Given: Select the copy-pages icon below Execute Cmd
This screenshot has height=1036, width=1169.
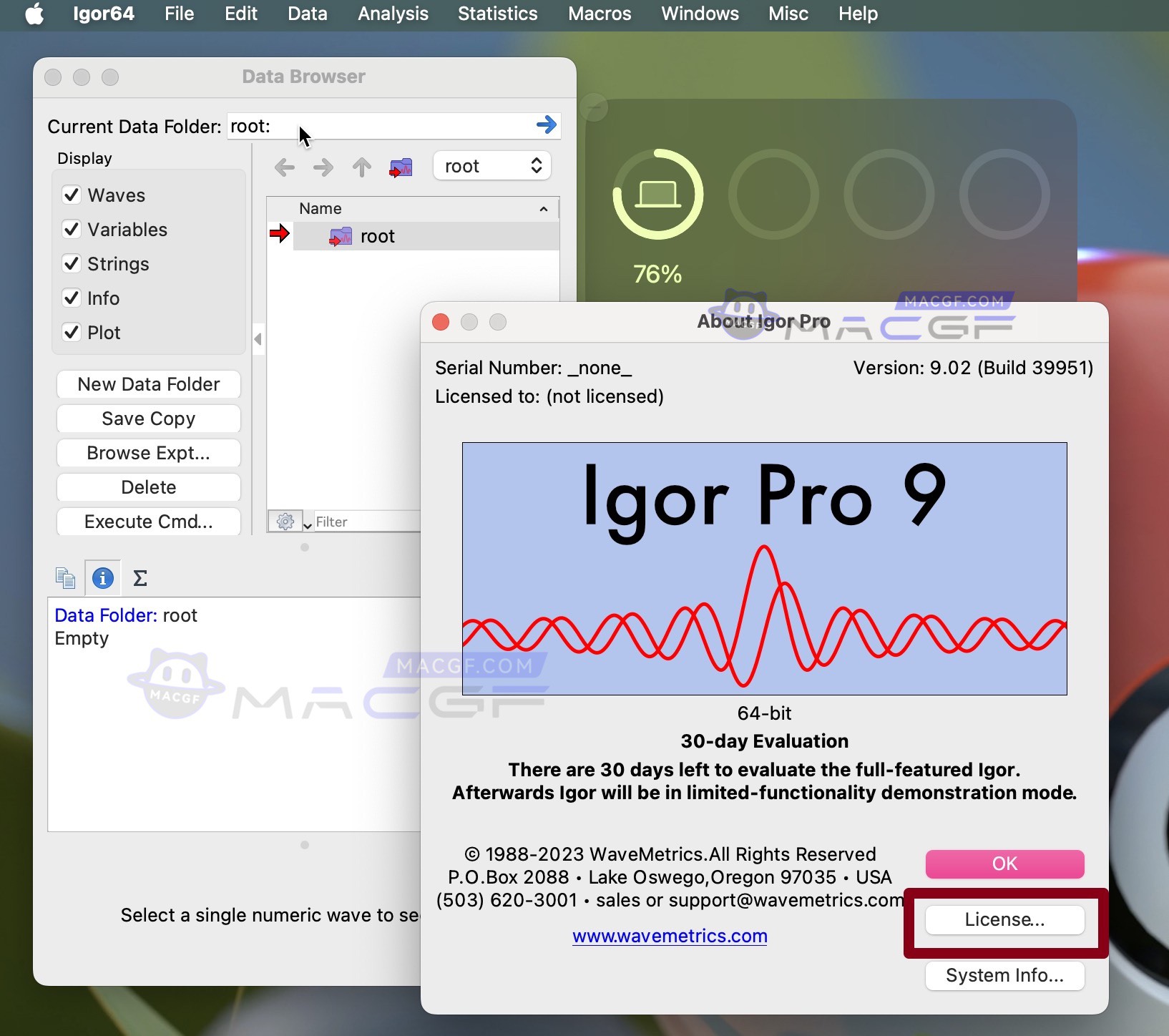Looking at the screenshot, I should 65,577.
